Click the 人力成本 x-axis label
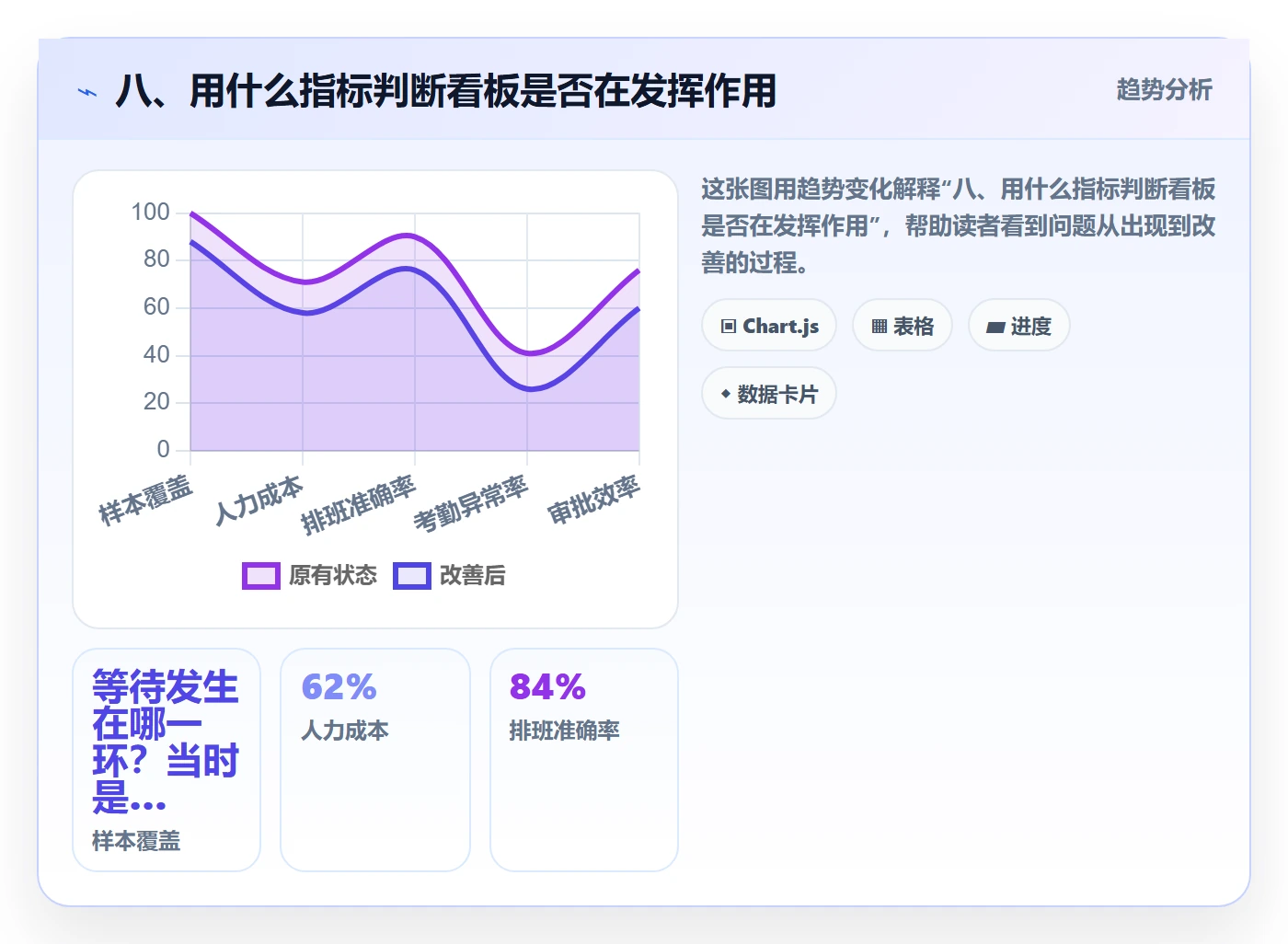Viewport: 1288px width, 944px height. pyautogui.click(x=259, y=501)
